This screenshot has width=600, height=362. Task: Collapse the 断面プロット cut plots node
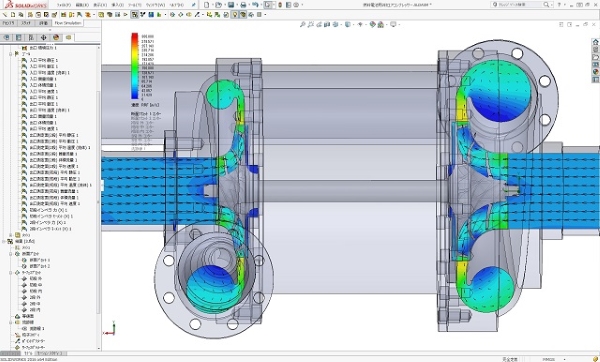point(11,254)
